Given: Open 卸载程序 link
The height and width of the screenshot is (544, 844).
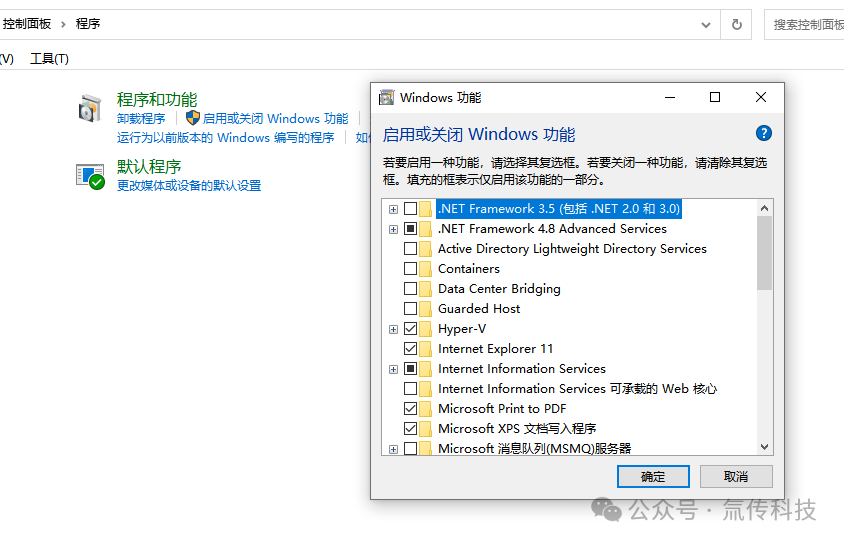Looking at the screenshot, I should (x=141, y=118).
